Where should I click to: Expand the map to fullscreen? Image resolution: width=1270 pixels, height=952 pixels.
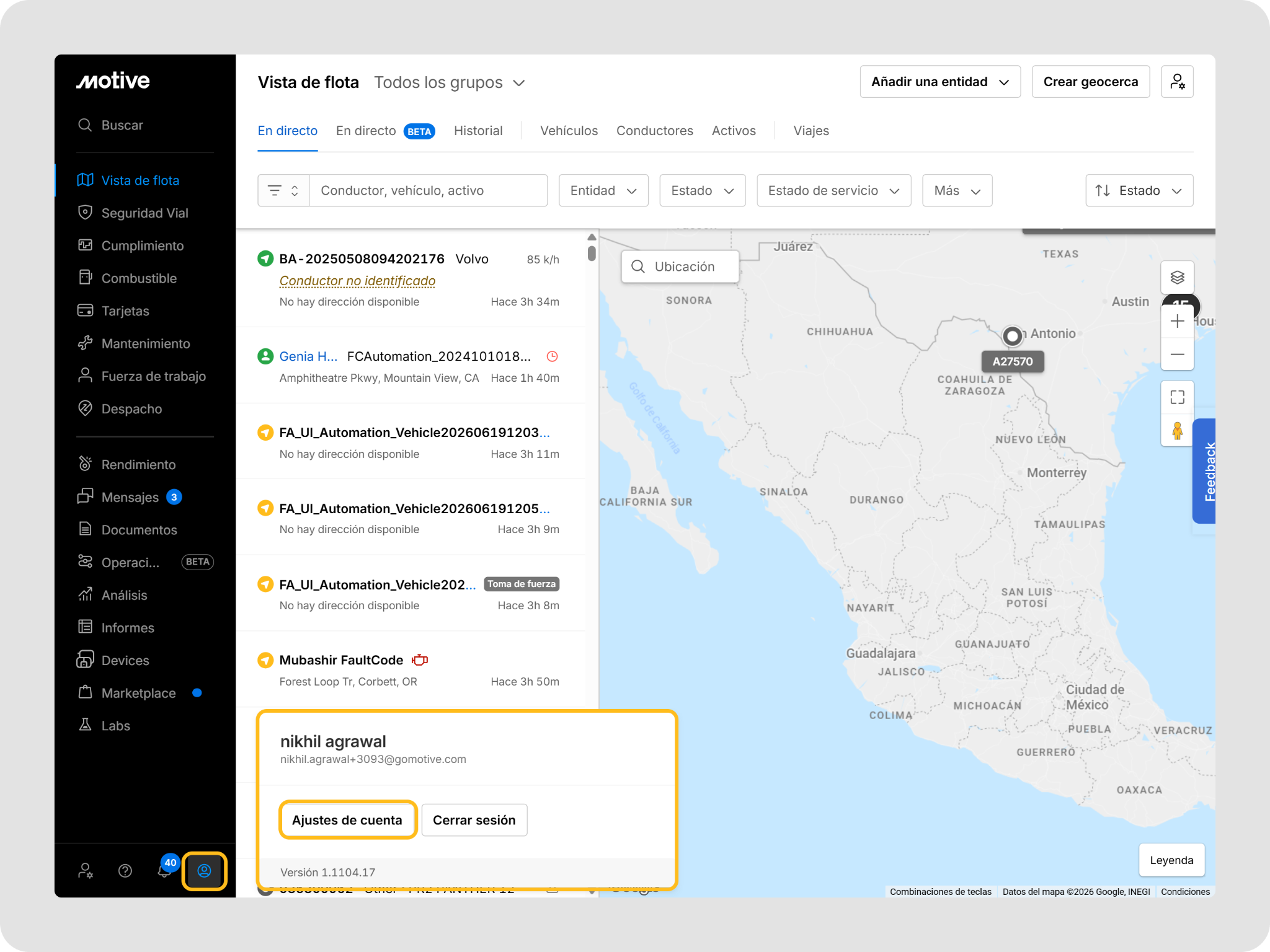point(1177,397)
